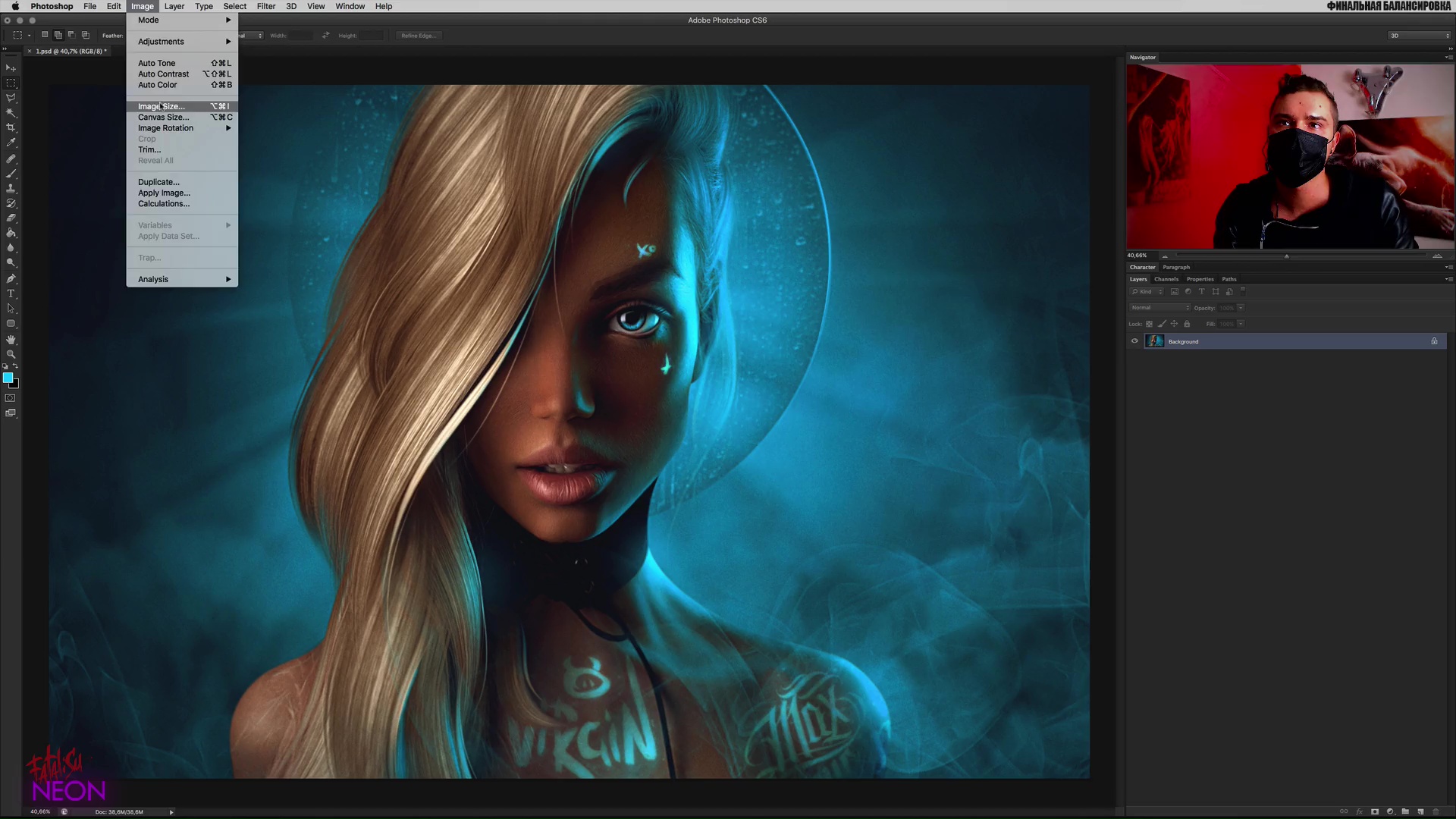Open the Opacity slider dropdown arrow
The width and height of the screenshot is (1456, 819).
tap(1241, 308)
